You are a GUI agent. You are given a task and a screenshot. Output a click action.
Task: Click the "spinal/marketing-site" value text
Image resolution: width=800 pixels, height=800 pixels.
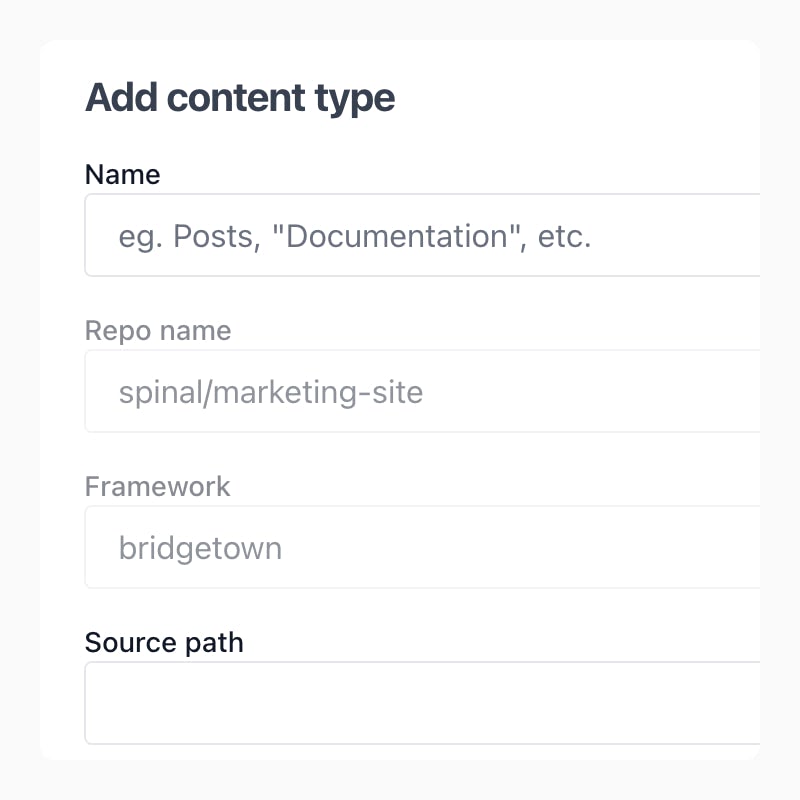[270, 392]
